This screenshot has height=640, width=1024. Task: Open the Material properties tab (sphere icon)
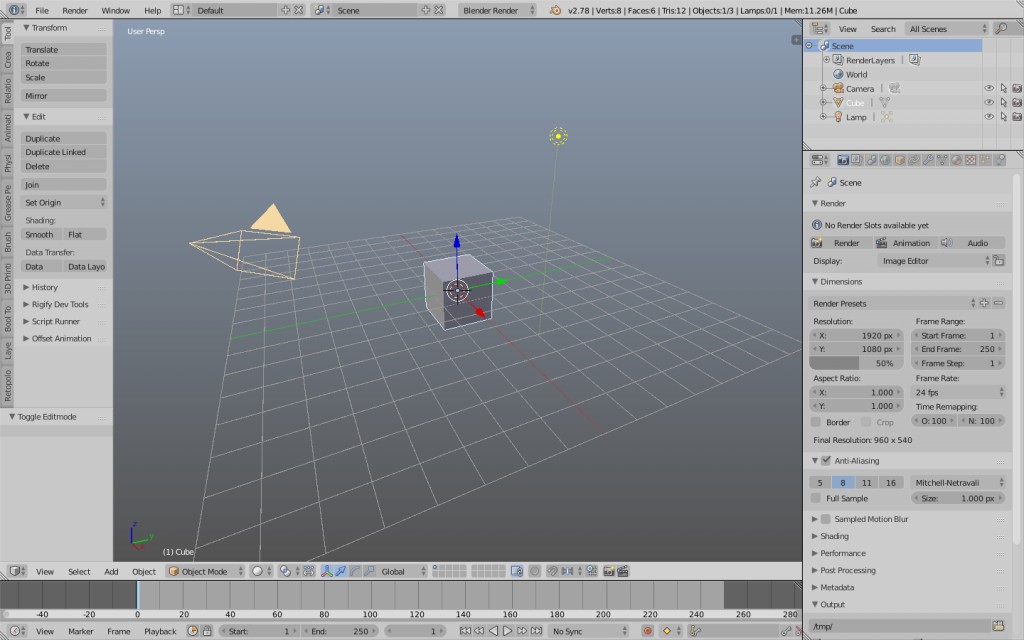pyautogui.click(x=955, y=160)
